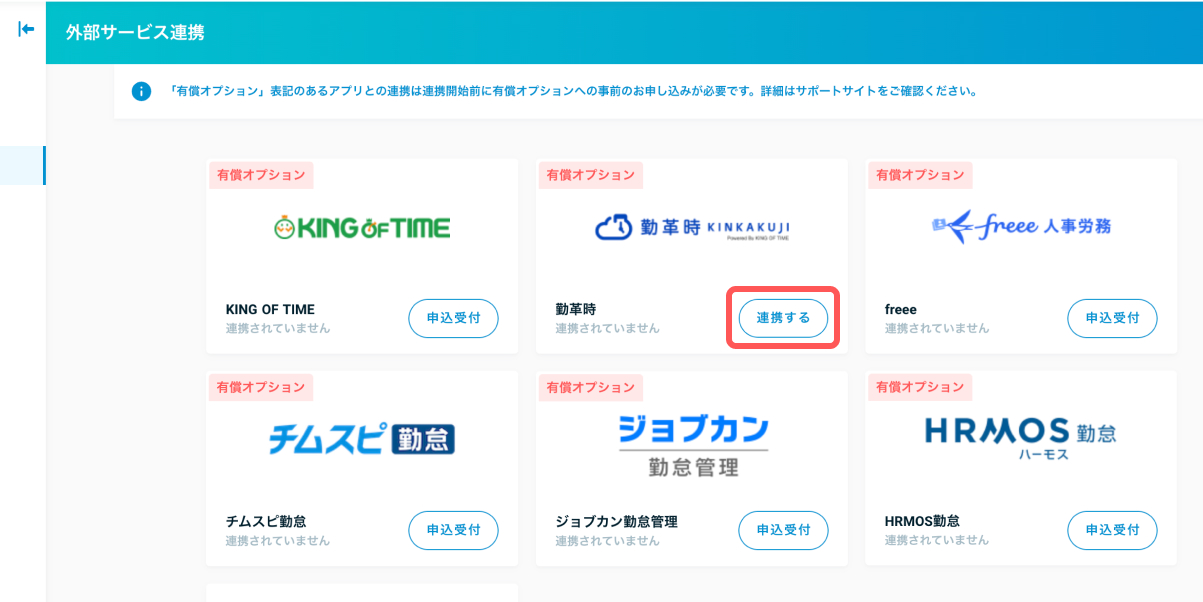1203x602 pixels.
Task: Click the ジョブカン勤怠管理 service name text
Action: pyautogui.click(x=617, y=522)
